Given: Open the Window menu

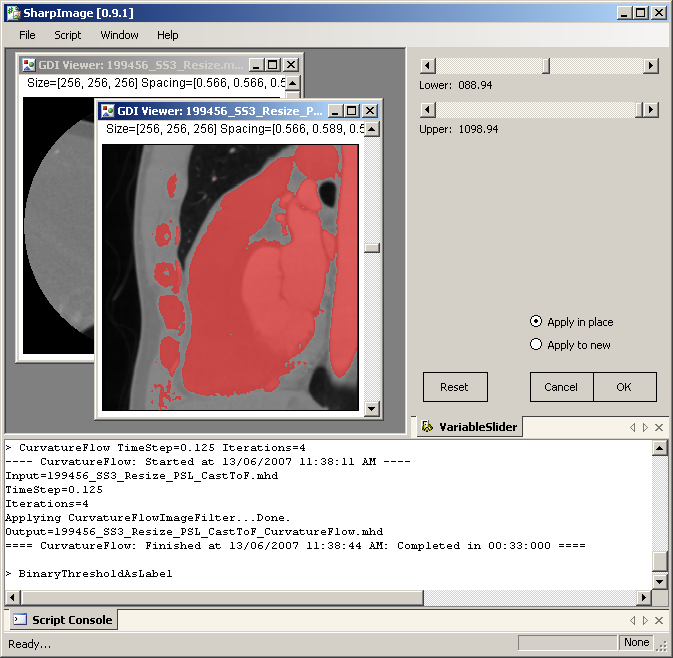Looking at the screenshot, I should click(120, 35).
